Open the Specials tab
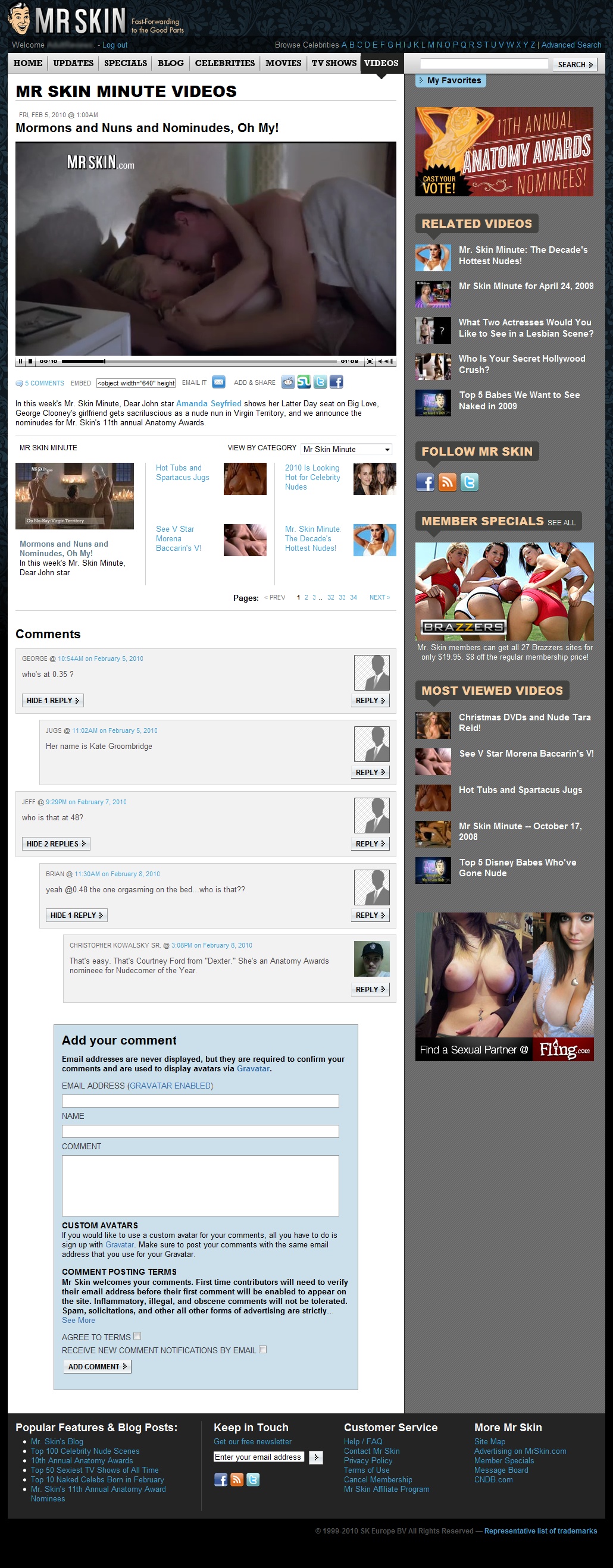This screenshot has height=1568, width=613. [x=126, y=63]
